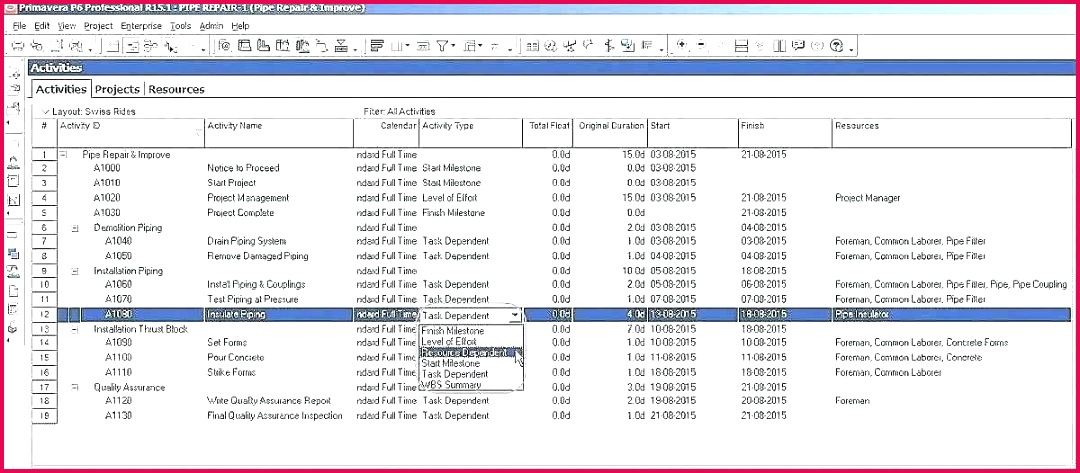Open dropdown arrow beside Help icon
The height and width of the screenshot is (473, 1080).
point(851,49)
